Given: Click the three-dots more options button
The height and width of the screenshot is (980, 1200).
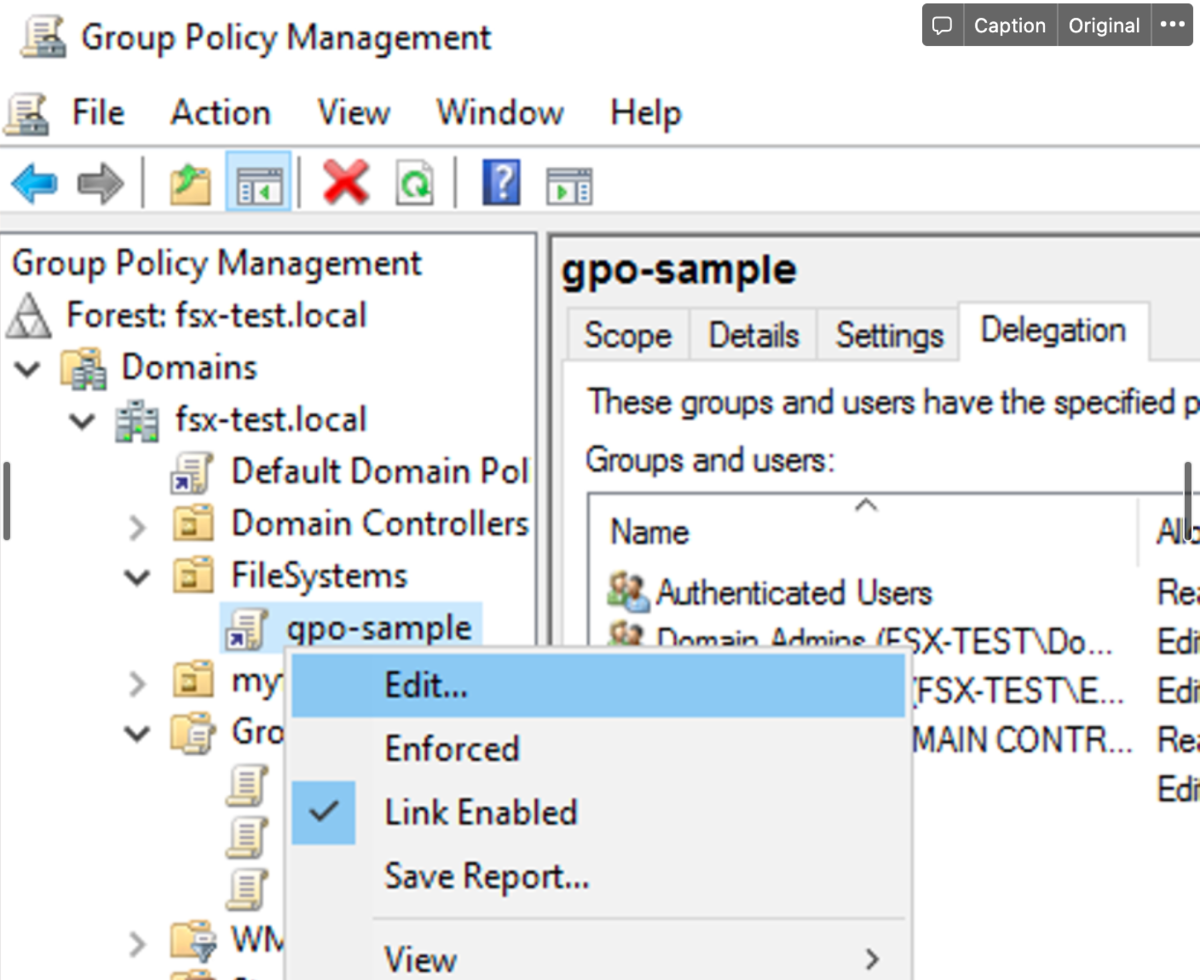Looking at the screenshot, I should tap(1171, 26).
